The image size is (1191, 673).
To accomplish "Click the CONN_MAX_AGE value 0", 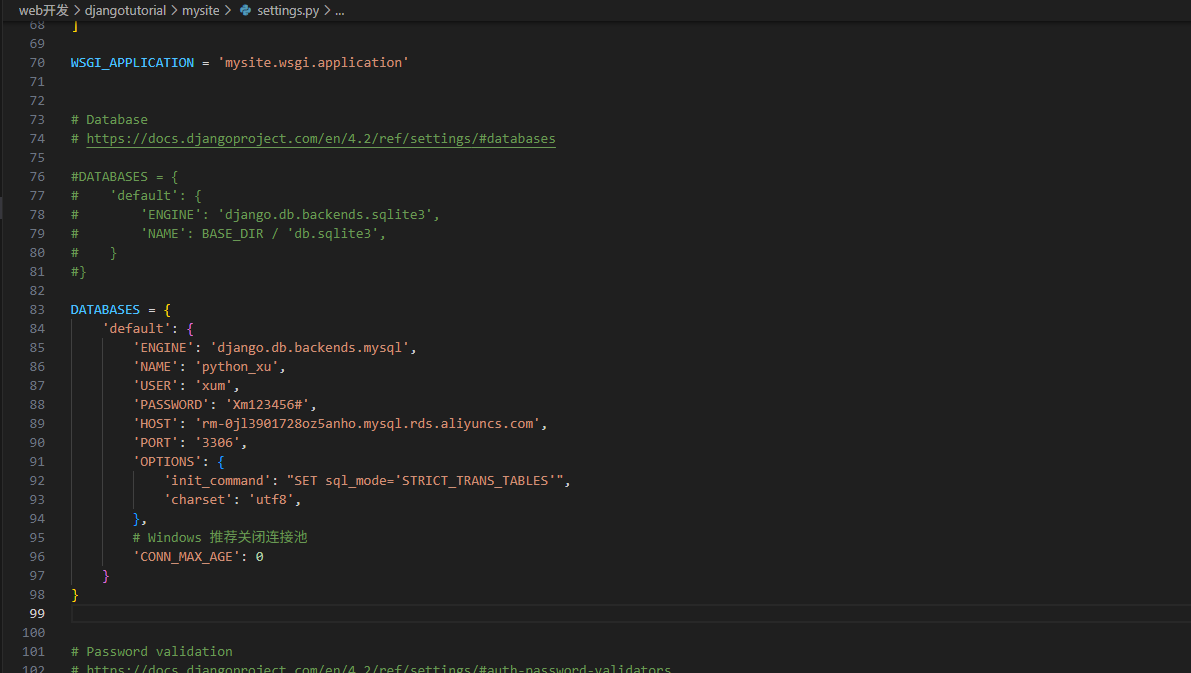I will pyautogui.click(x=259, y=557).
